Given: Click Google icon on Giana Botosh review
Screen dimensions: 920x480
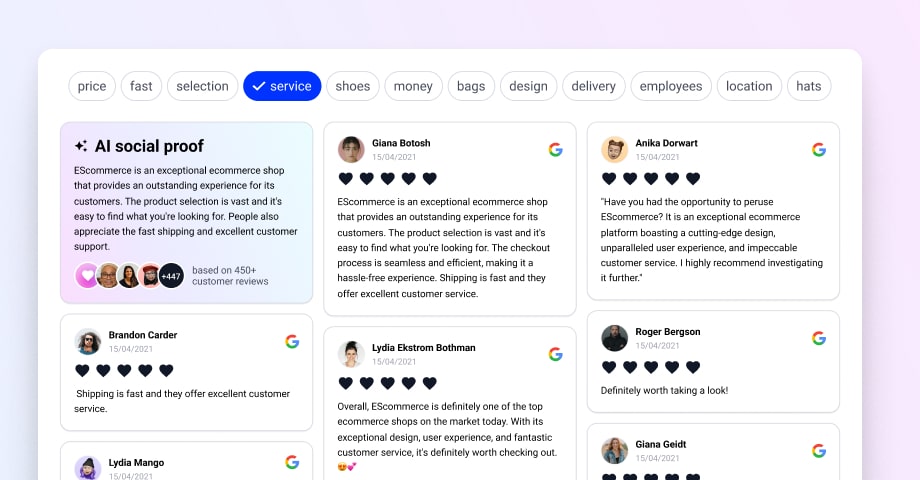Looking at the screenshot, I should click(555, 150).
